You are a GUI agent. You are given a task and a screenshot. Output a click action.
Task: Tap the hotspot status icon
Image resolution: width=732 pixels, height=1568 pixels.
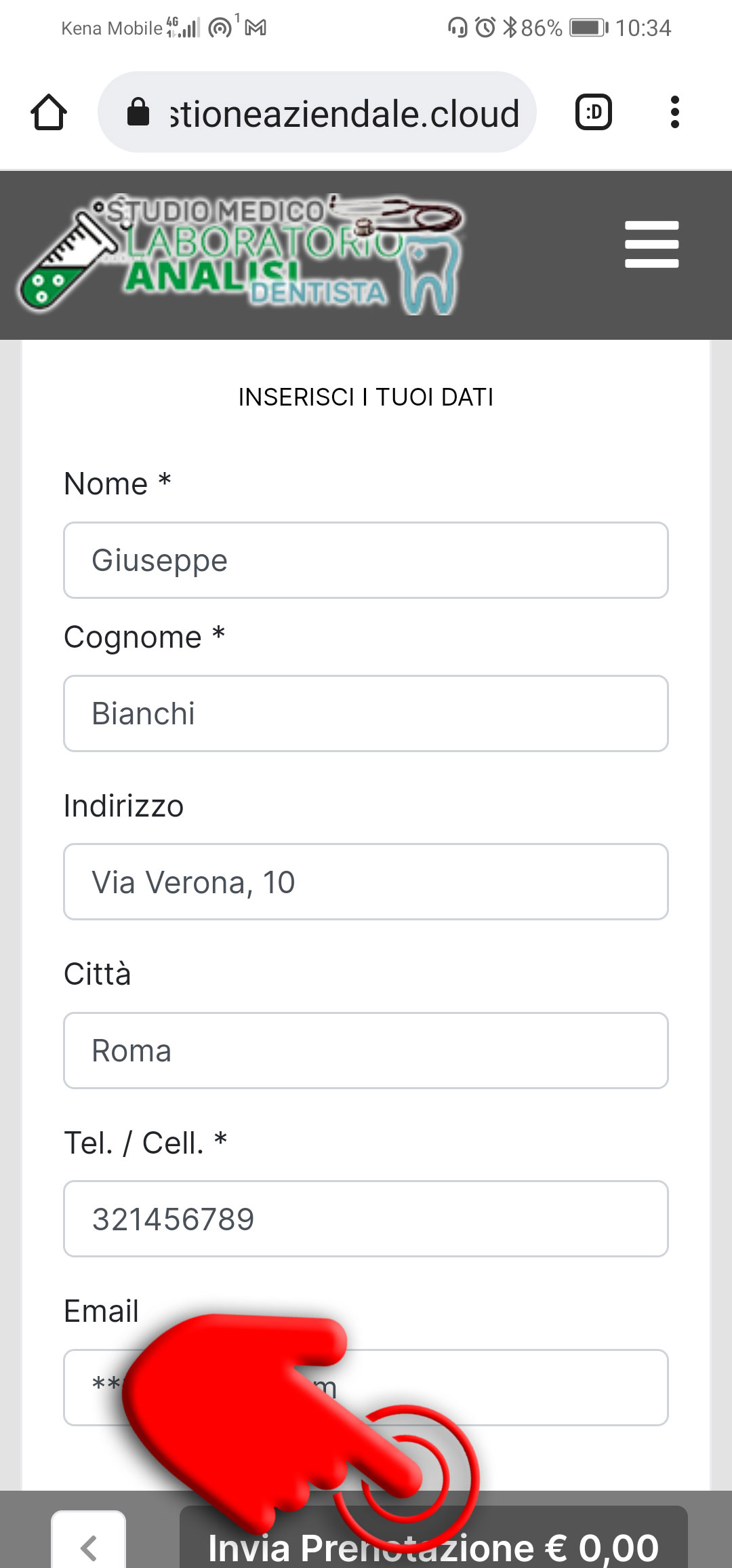point(220,28)
